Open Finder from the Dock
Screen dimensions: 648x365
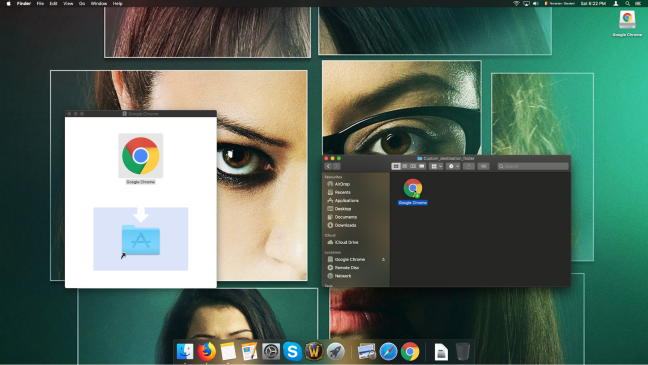(x=185, y=352)
